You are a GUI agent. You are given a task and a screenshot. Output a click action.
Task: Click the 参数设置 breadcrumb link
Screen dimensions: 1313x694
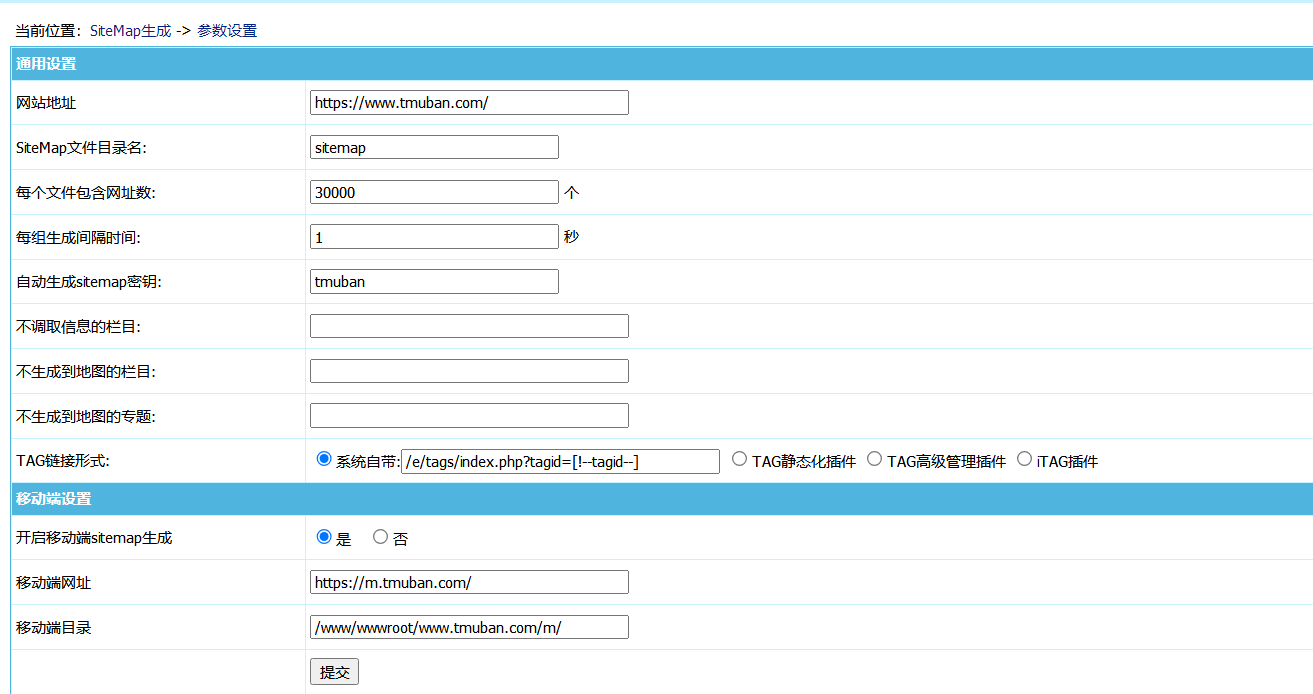click(x=227, y=31)
